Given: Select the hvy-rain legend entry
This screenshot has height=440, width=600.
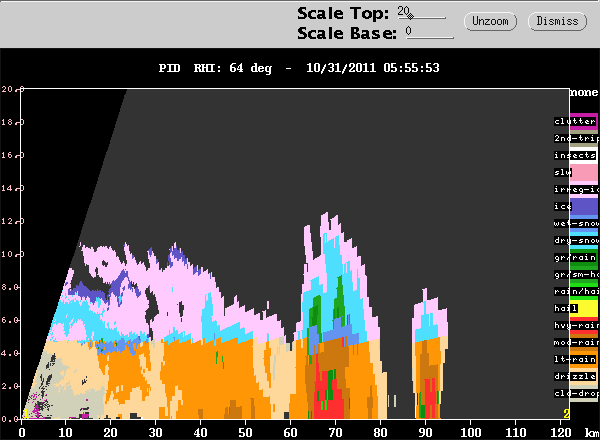Looking at the screenshot, I should pos(577,325).
